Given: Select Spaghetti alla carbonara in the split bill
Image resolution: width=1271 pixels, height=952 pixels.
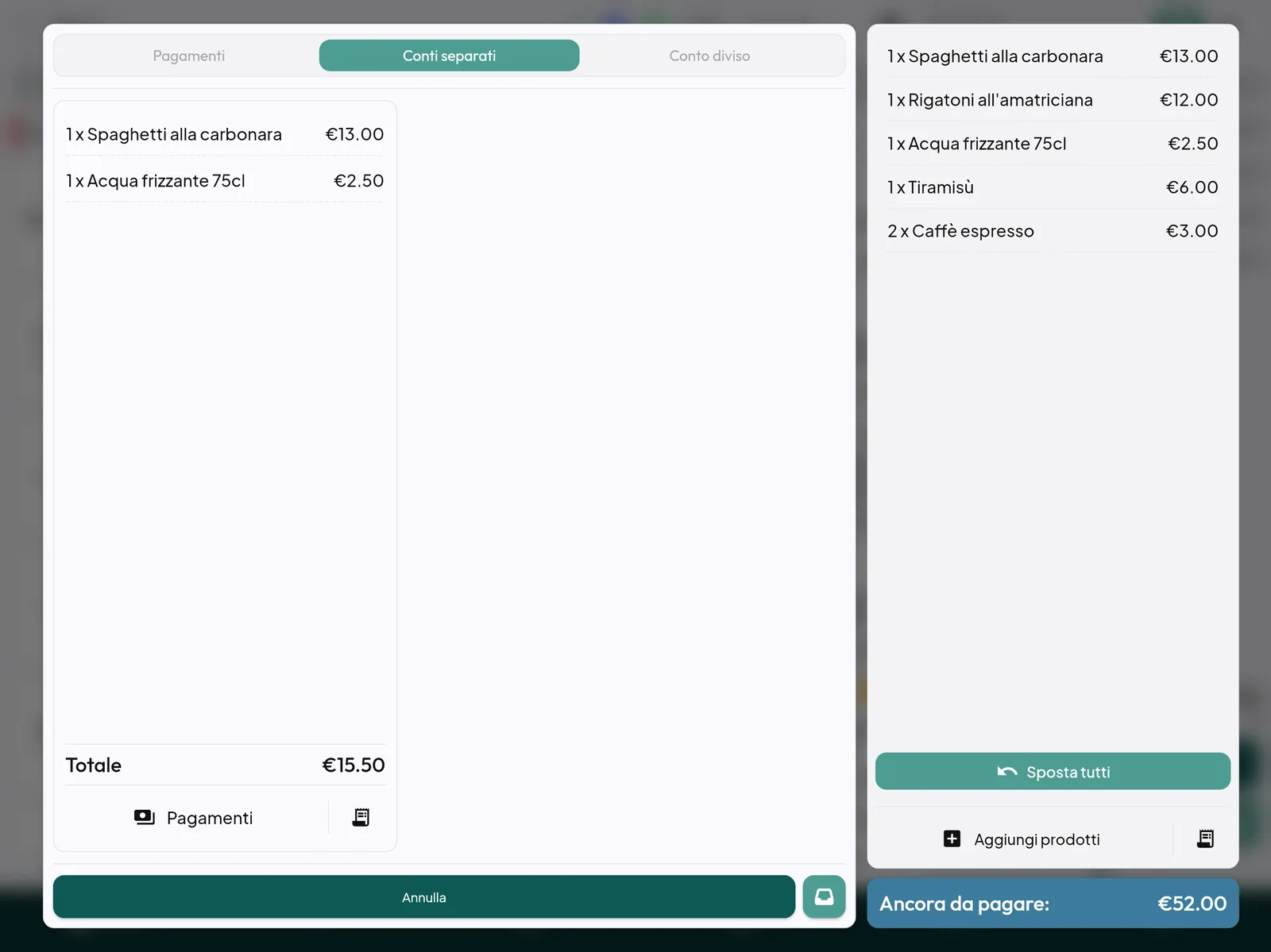Looking at the screenshot, I should click(x=225, y=134).
